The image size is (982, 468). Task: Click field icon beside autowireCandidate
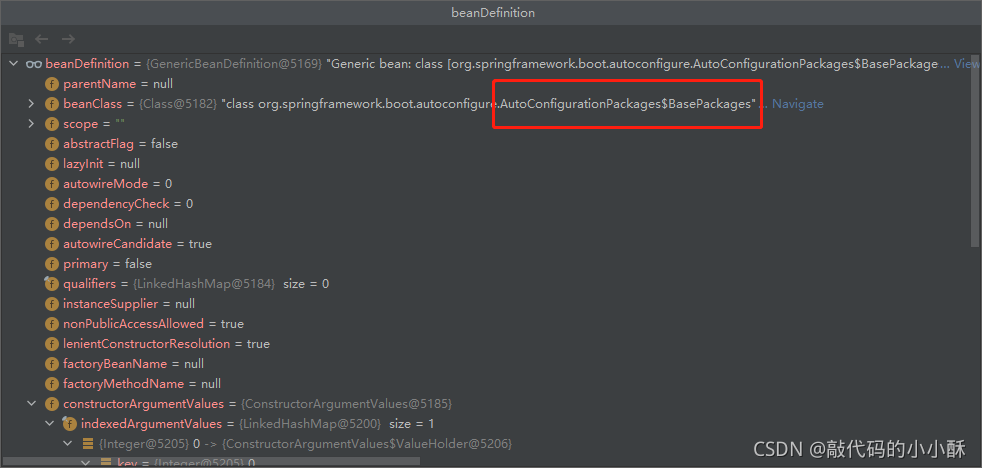pyautogui.click(x=51, y=244)
